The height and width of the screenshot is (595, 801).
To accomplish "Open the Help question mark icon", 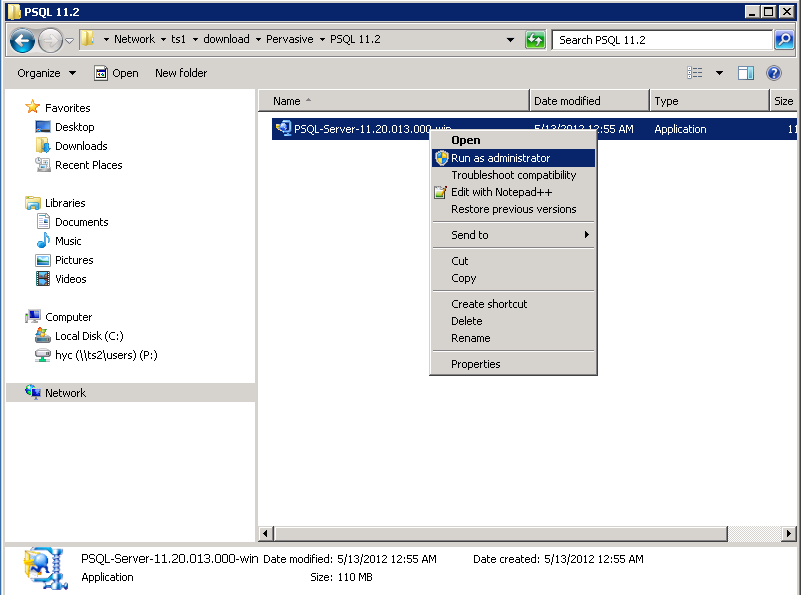I will click(773, 73).
